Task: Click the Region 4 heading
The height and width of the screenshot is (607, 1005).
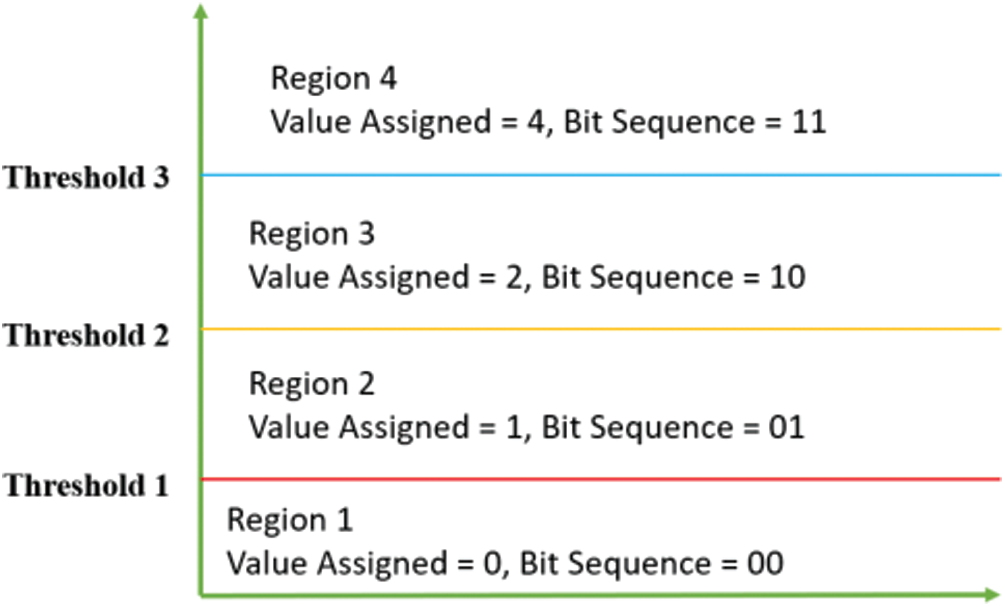Action: pos(334,78)
